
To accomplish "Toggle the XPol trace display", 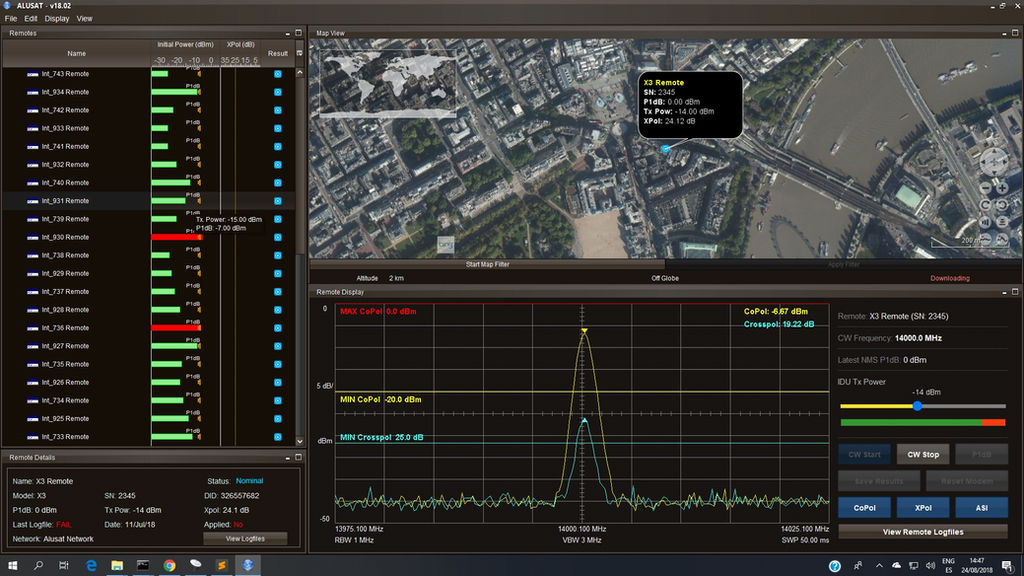I will 923,507.
